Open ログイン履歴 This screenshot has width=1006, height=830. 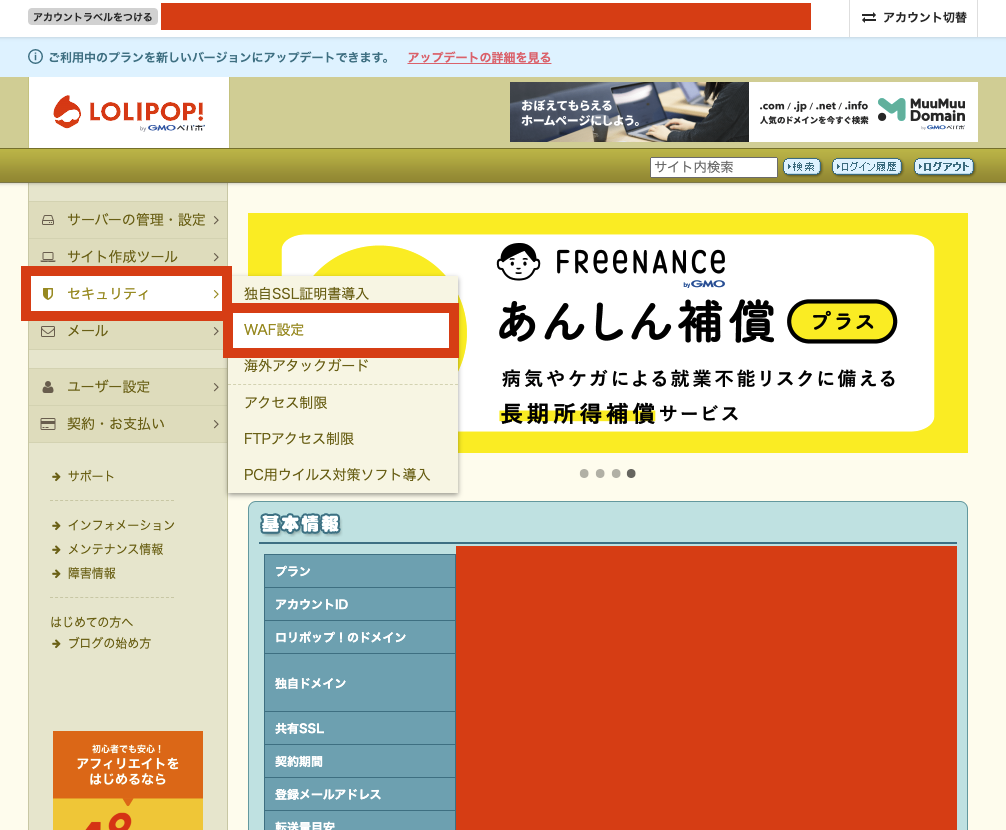[x=867, y=167]
